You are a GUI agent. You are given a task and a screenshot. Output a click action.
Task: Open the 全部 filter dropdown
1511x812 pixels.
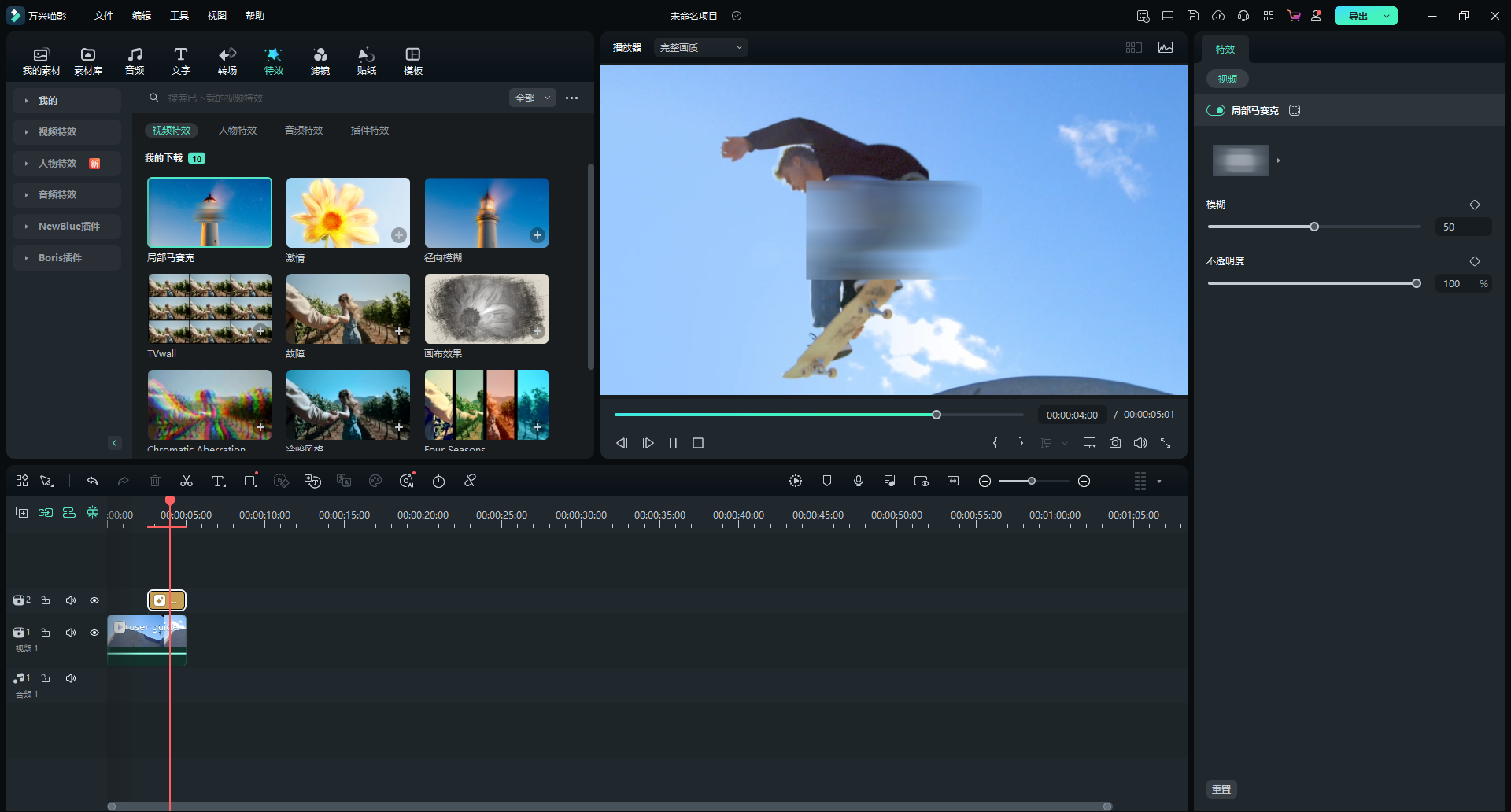point(533,98)
